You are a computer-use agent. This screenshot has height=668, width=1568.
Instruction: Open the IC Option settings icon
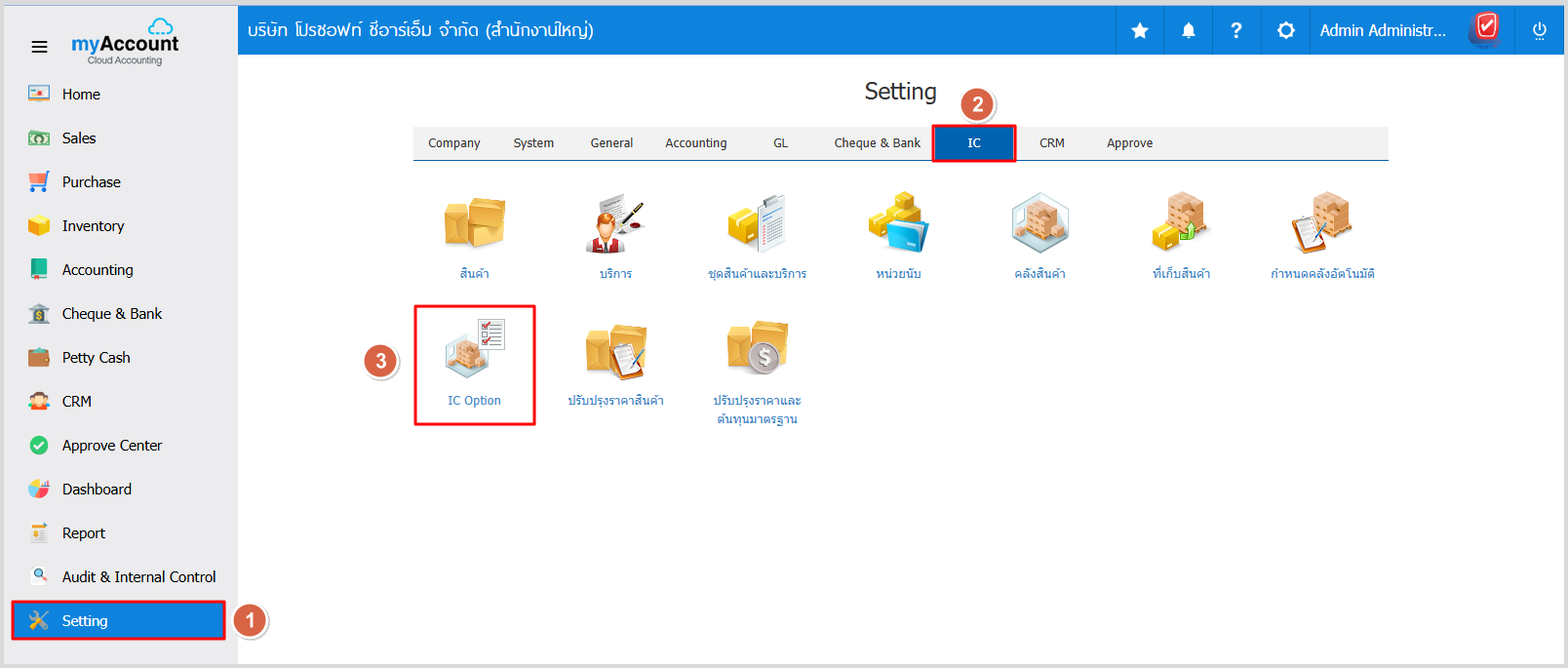click(x=474, y=363)
